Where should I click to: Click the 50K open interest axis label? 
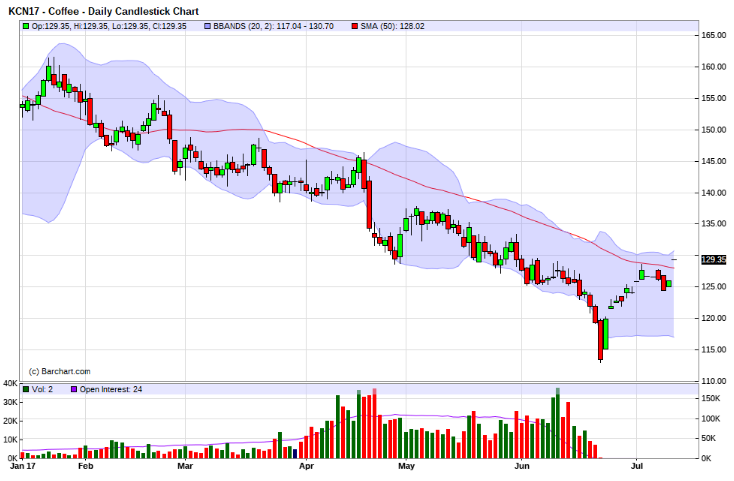(x=709, y=439)
